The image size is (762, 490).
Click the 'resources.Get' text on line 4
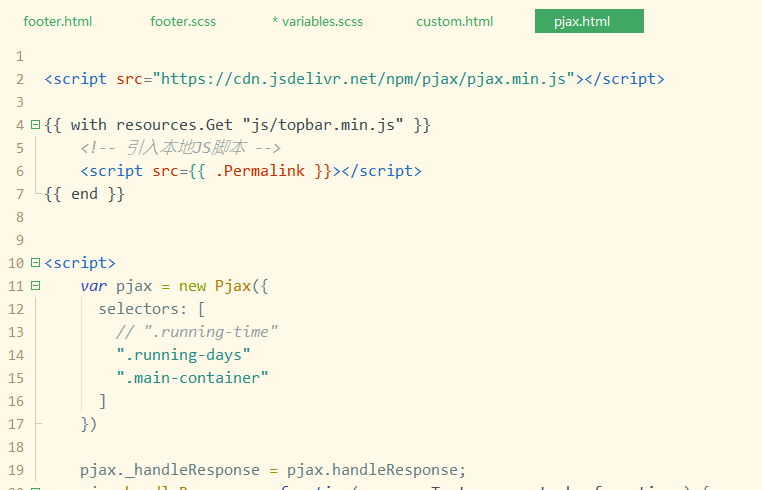point(174,125)
